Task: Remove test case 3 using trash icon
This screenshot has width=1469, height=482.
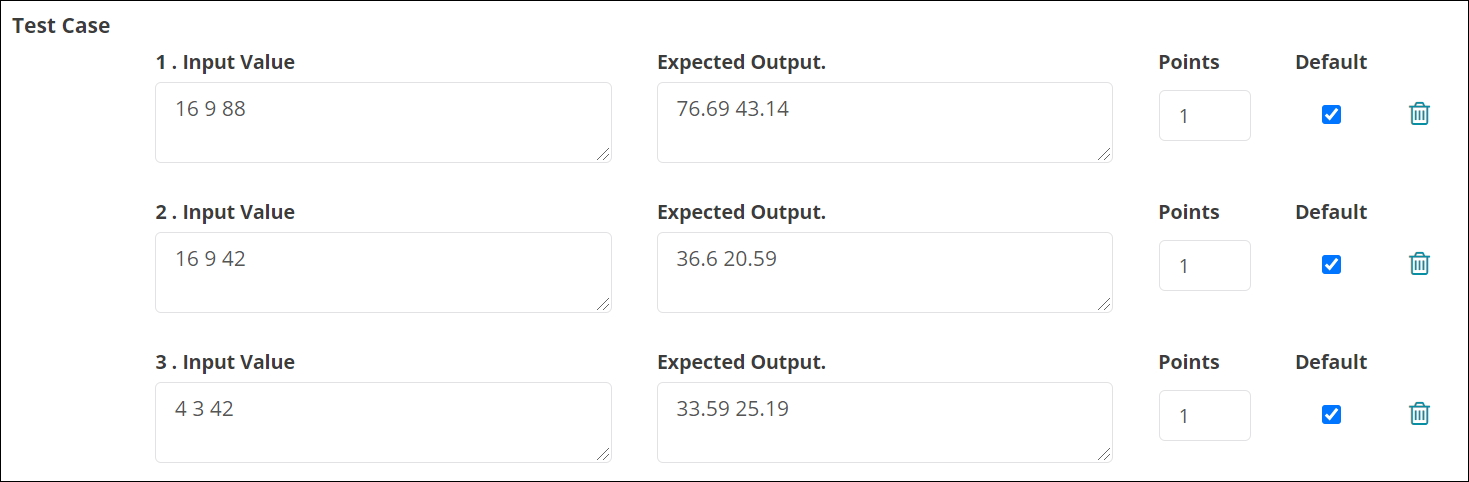Action: (1419, 414)
